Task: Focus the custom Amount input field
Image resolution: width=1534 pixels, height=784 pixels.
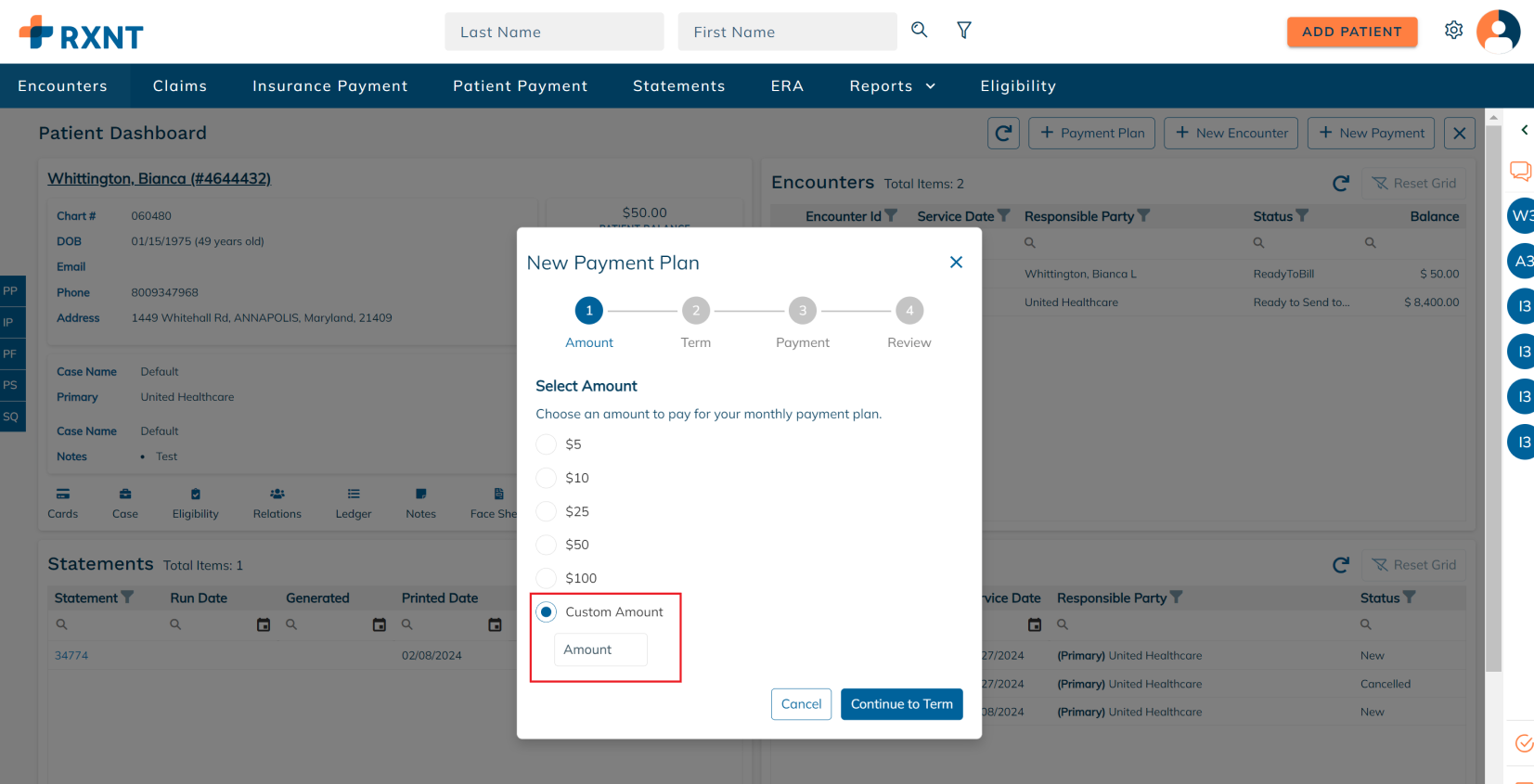Action: (600, 649)
